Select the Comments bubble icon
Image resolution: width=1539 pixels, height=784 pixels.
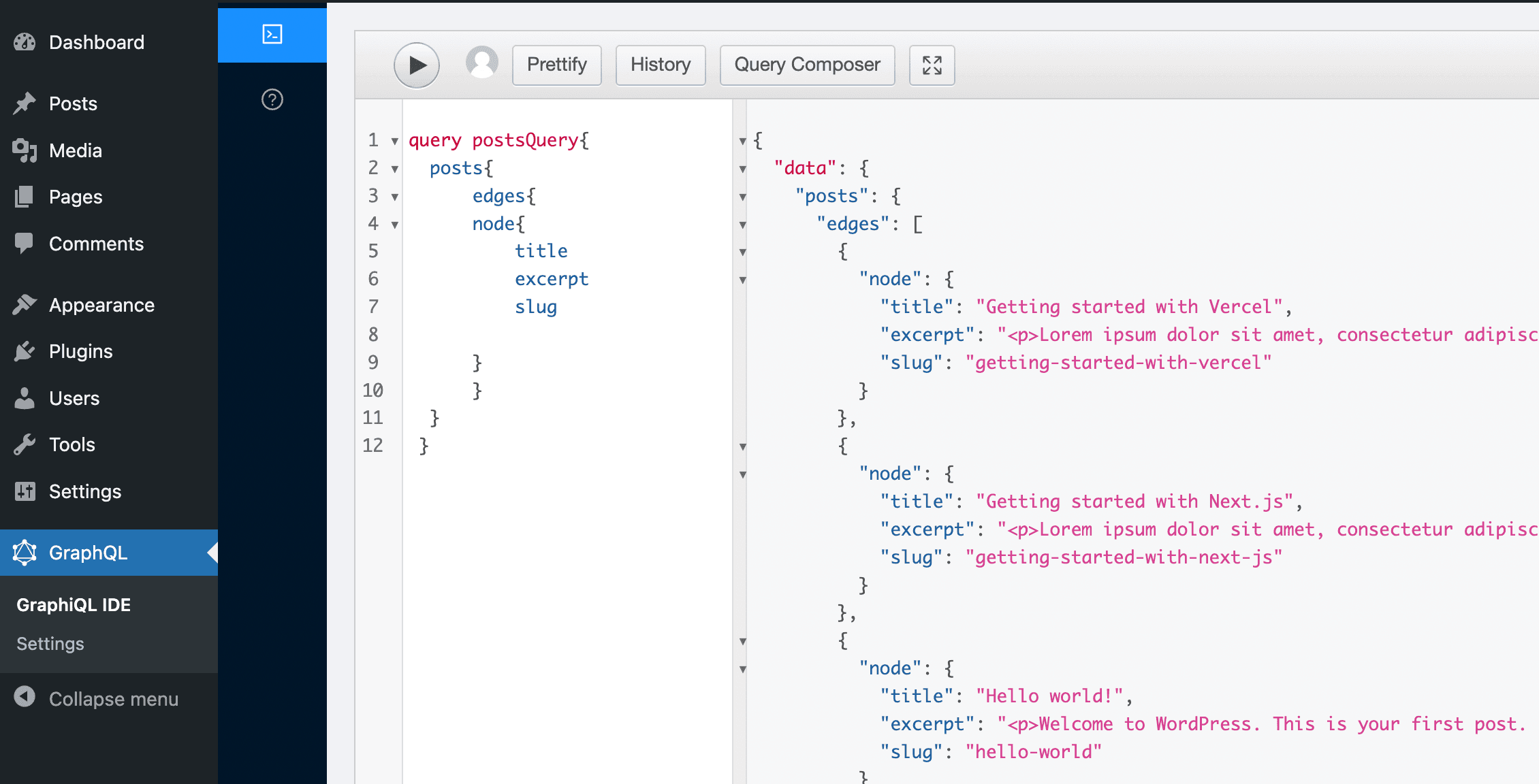[25, 244]
